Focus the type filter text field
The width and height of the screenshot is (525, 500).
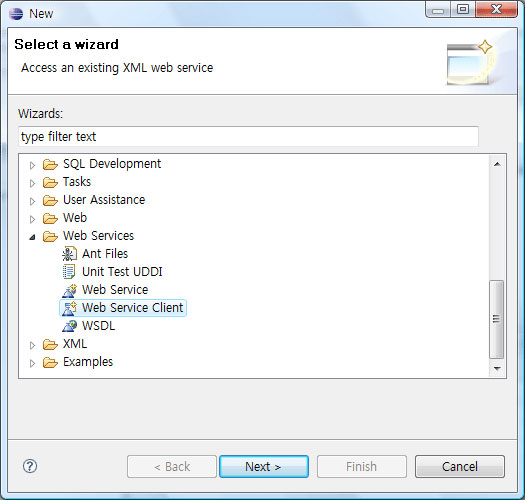pos(248,136)
